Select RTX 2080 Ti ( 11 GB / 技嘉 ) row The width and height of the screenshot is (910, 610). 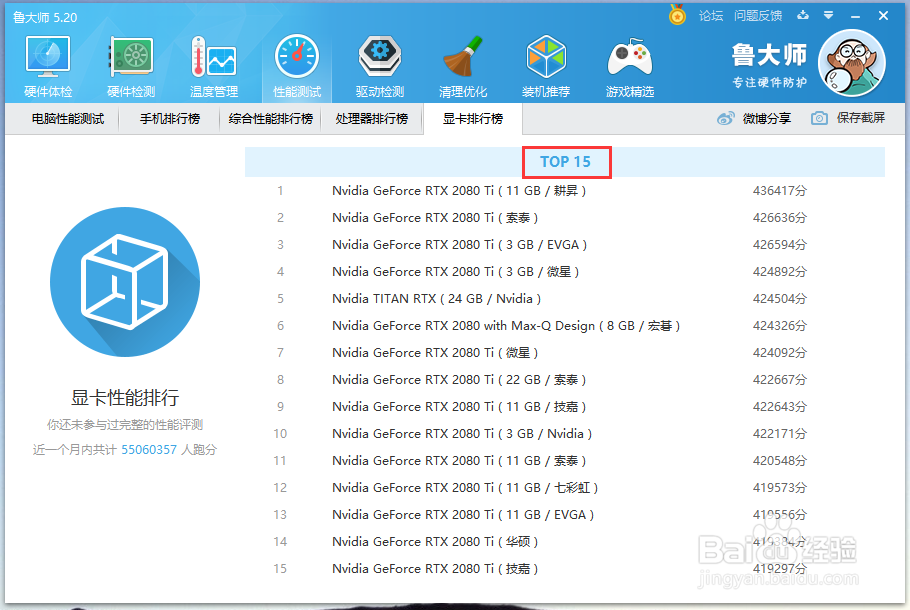(565, 407)
